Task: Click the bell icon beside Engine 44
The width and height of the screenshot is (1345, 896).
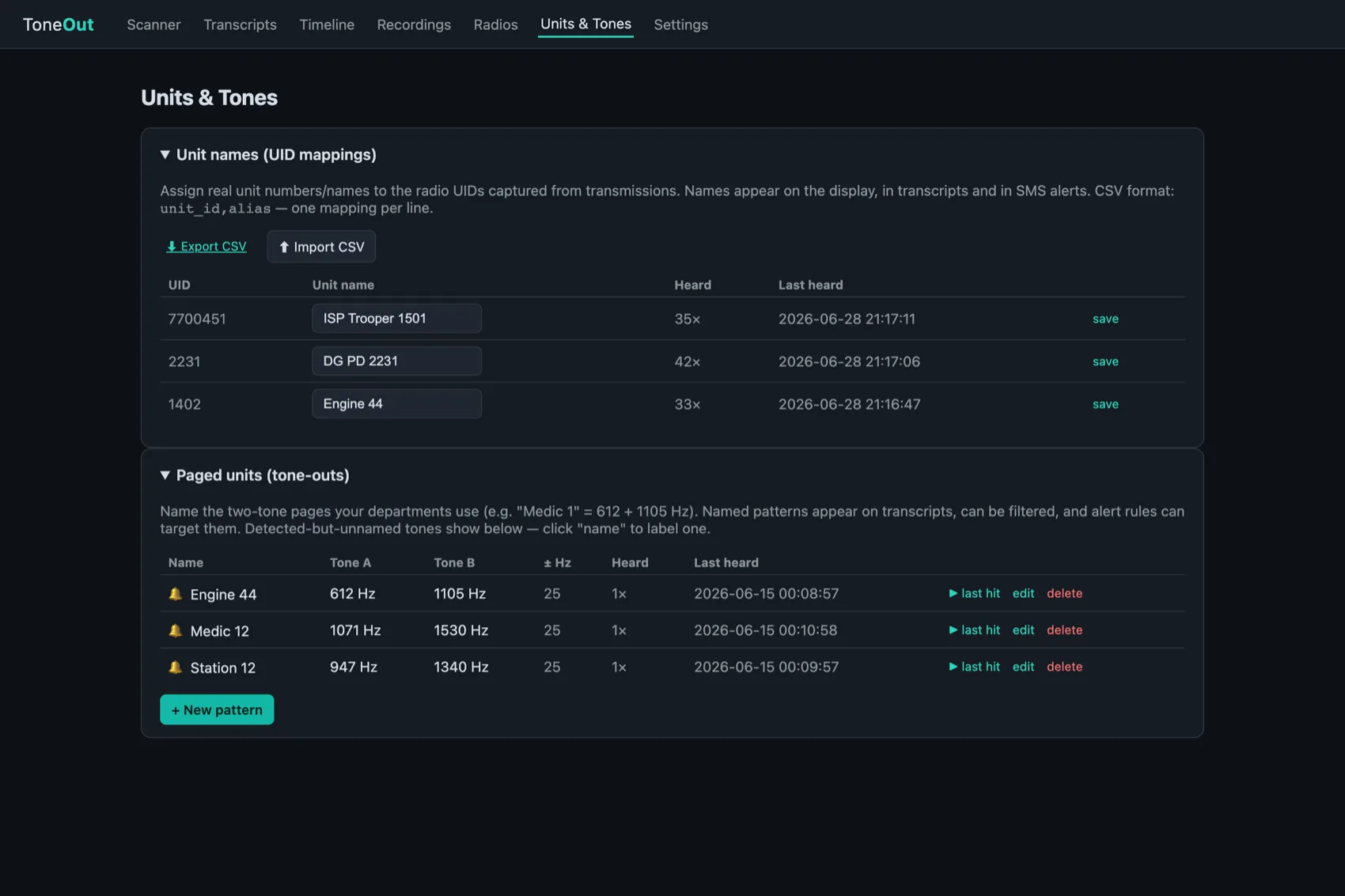Action: pos(176,594)
